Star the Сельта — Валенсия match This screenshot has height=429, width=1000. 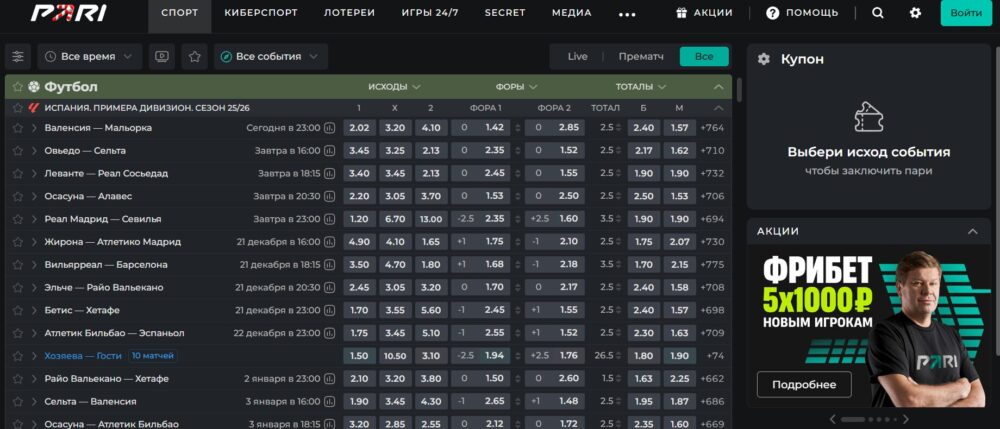pos(18,402)
